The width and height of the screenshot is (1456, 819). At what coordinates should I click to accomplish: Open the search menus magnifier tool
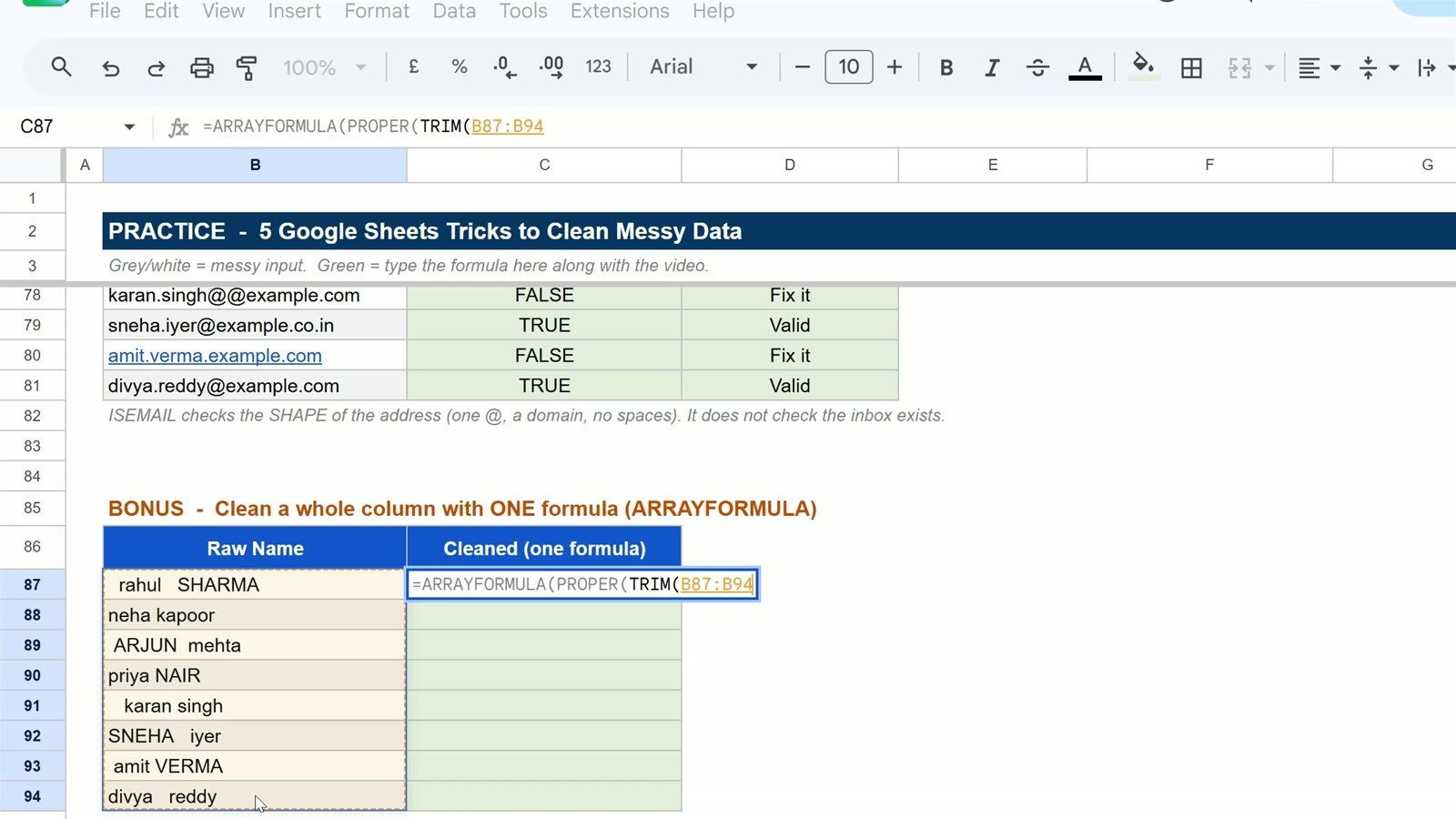[61, 66]
